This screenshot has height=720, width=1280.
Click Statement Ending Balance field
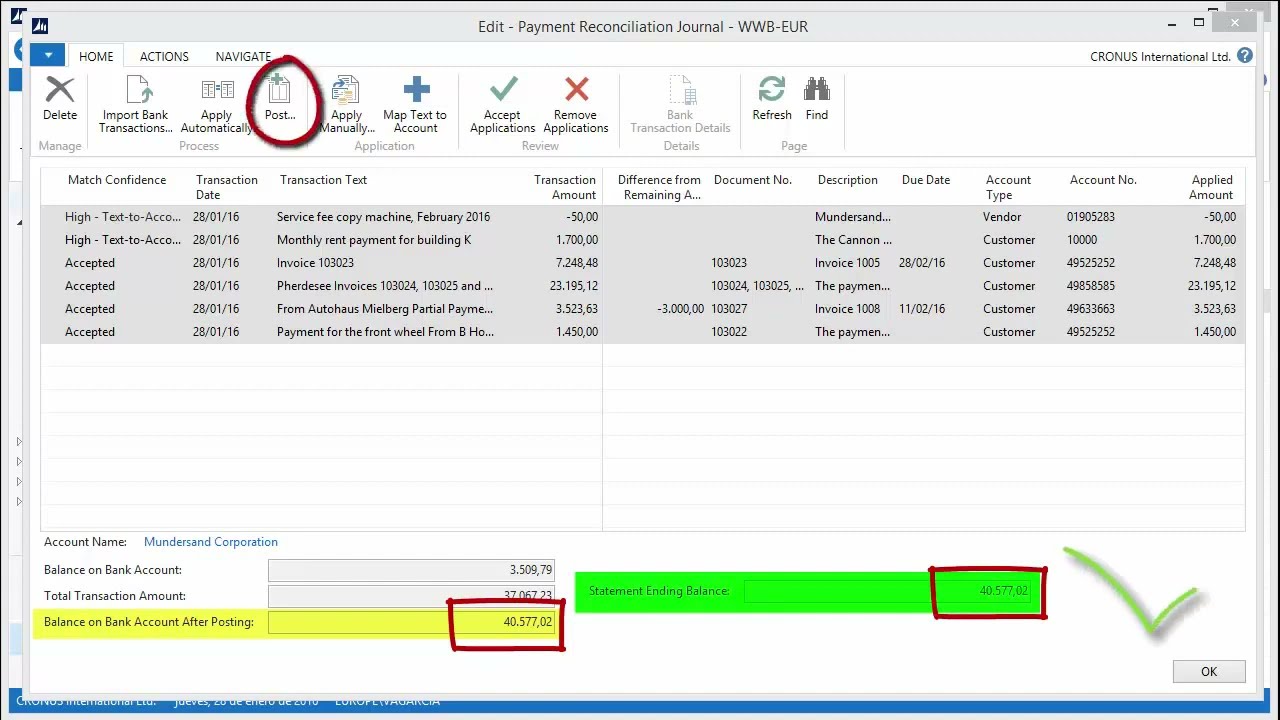(889, 591)
